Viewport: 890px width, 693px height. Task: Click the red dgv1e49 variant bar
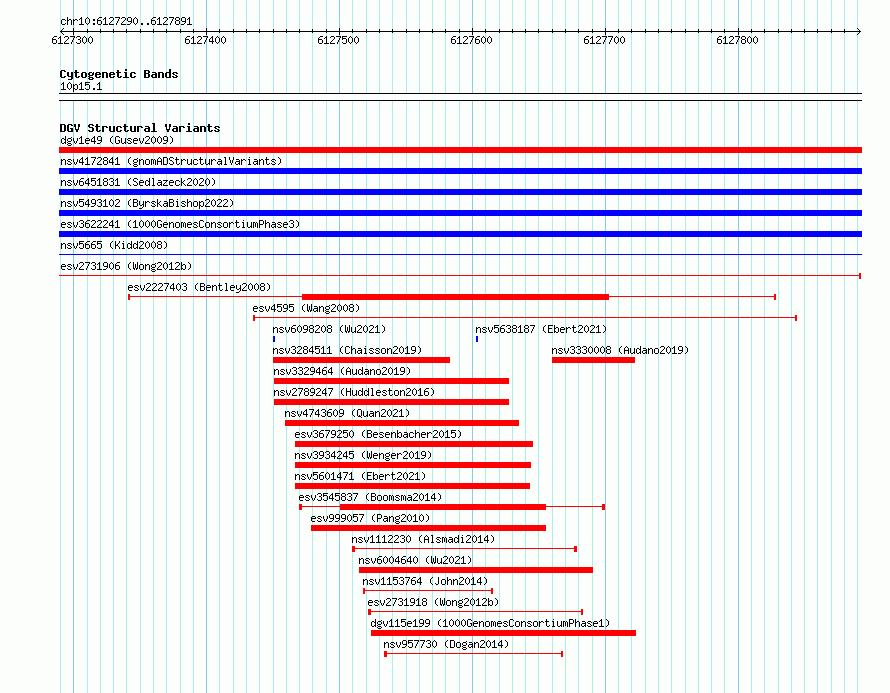[460, 150]
